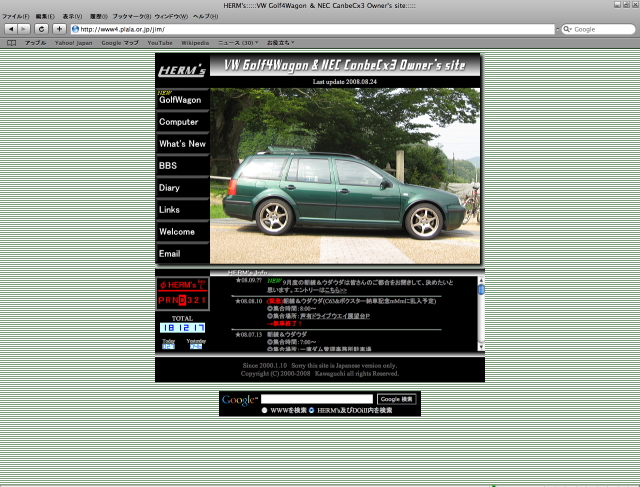This screenshot has height=487, width=640.
Task: Open the Wikipedia bookmark
Action: pyautogui.click(x=195, y=43)
